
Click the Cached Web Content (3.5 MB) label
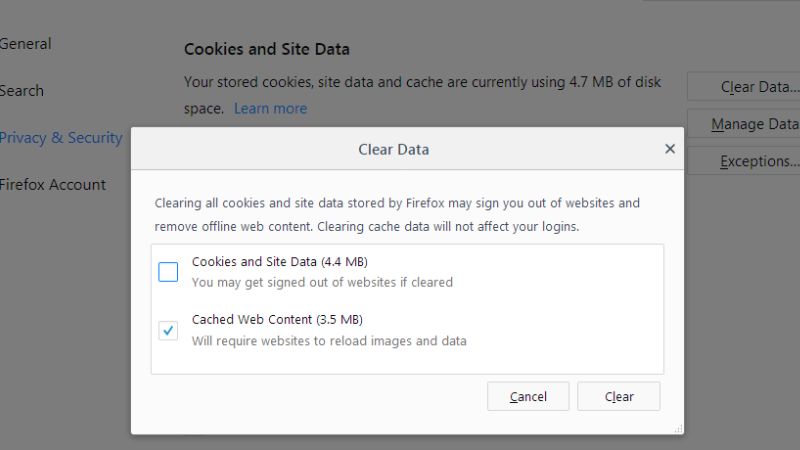tap(277, 320)
